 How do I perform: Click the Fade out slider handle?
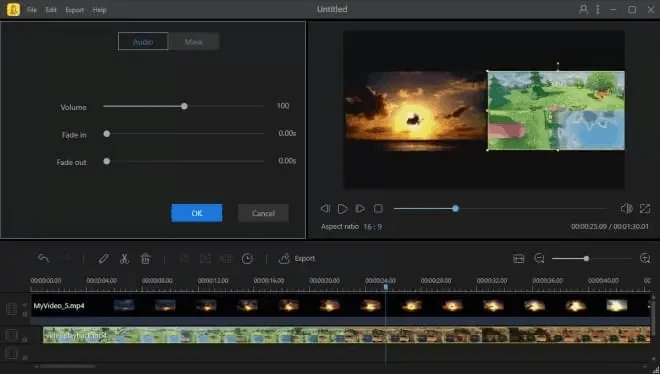[x=107, y=161]
